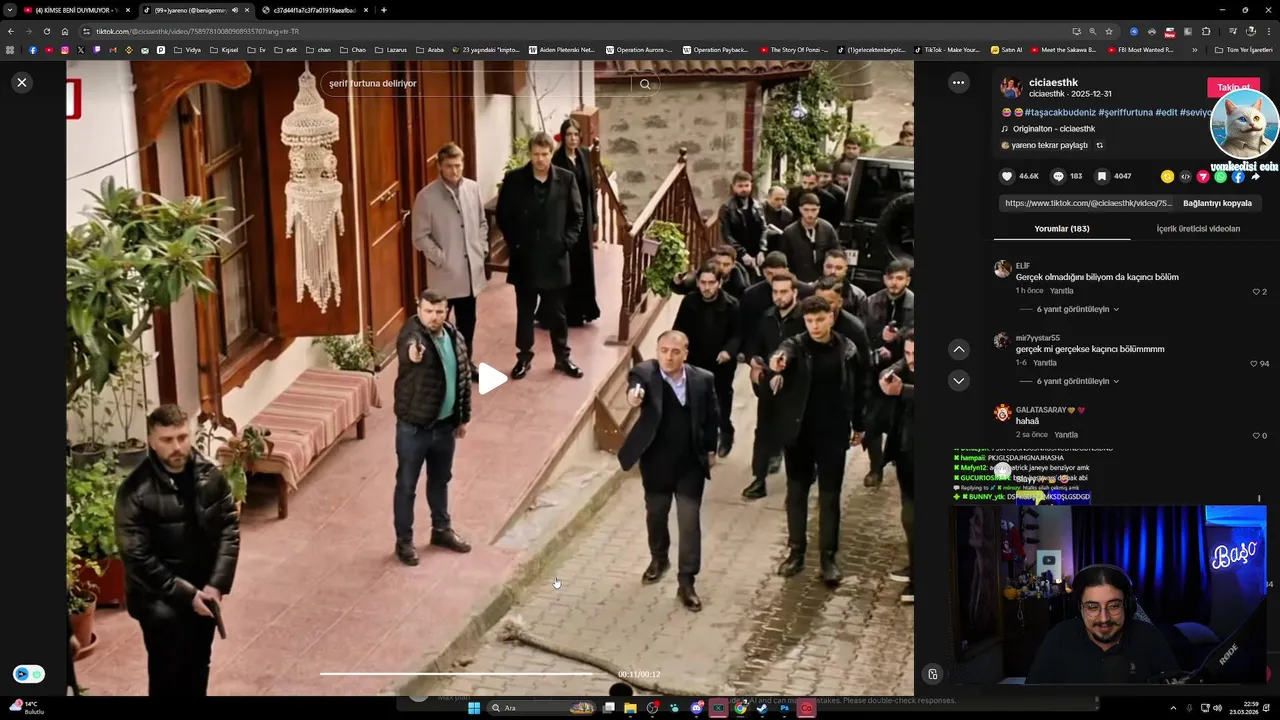Open the Kişisel bookmarks folder

pos(224,50)
